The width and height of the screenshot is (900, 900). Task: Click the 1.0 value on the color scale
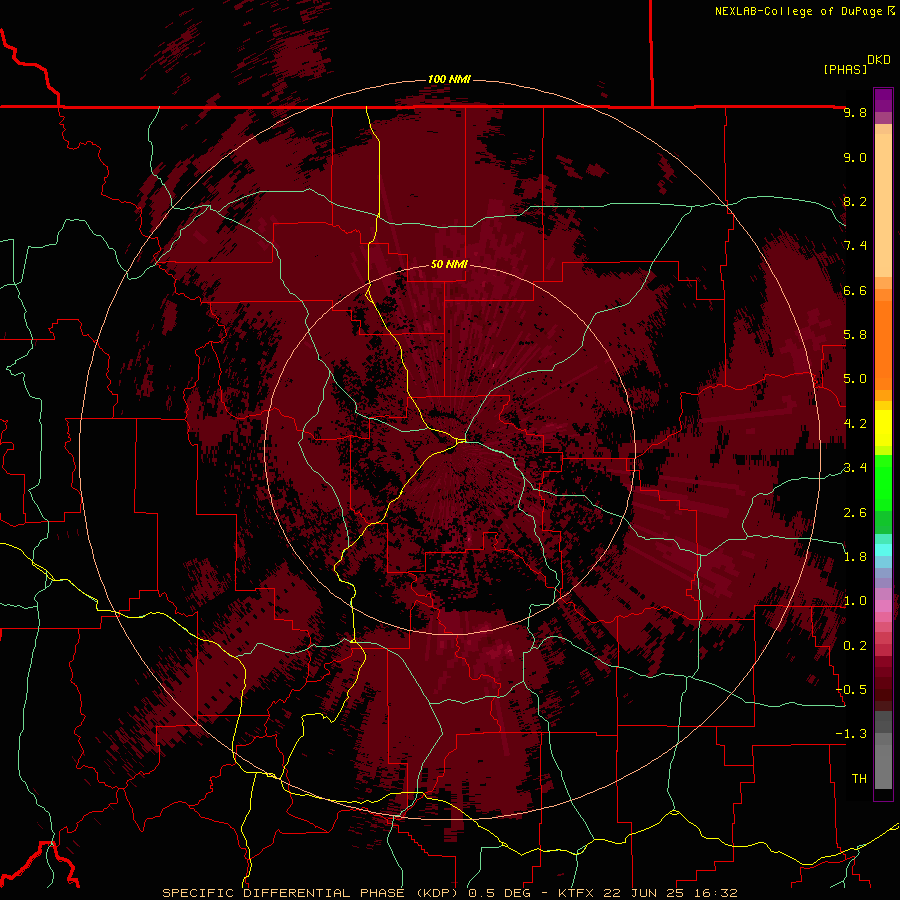pyautogui.click(x=855, y=601)
